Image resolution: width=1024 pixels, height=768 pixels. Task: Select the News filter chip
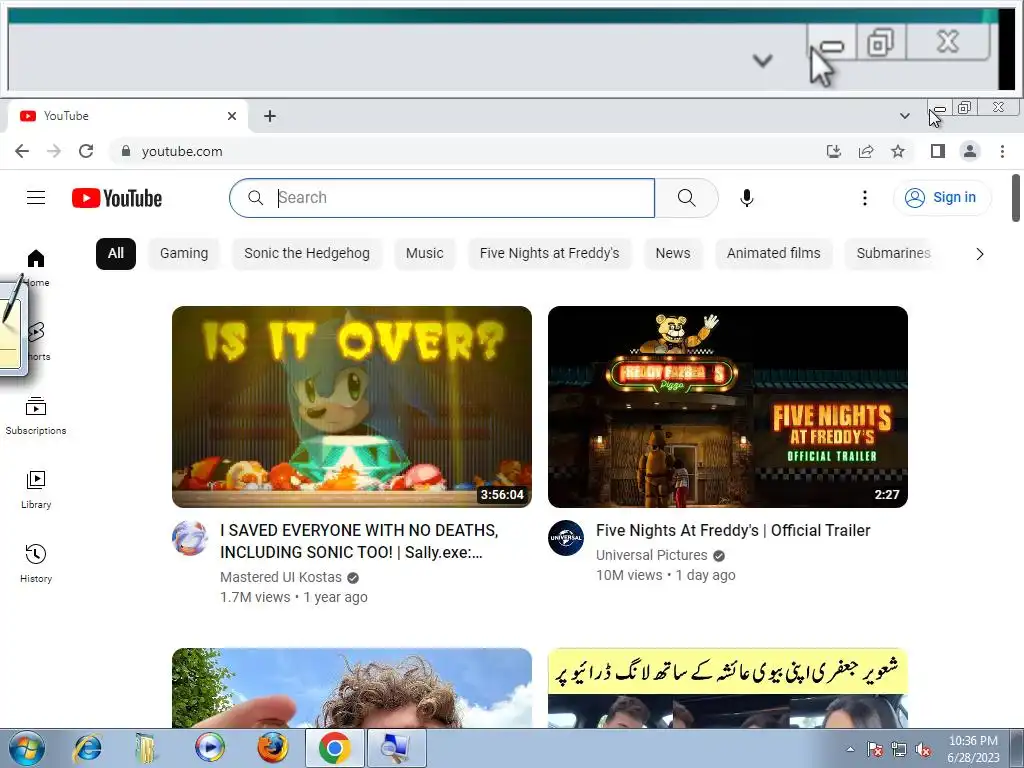pos(673,254)
